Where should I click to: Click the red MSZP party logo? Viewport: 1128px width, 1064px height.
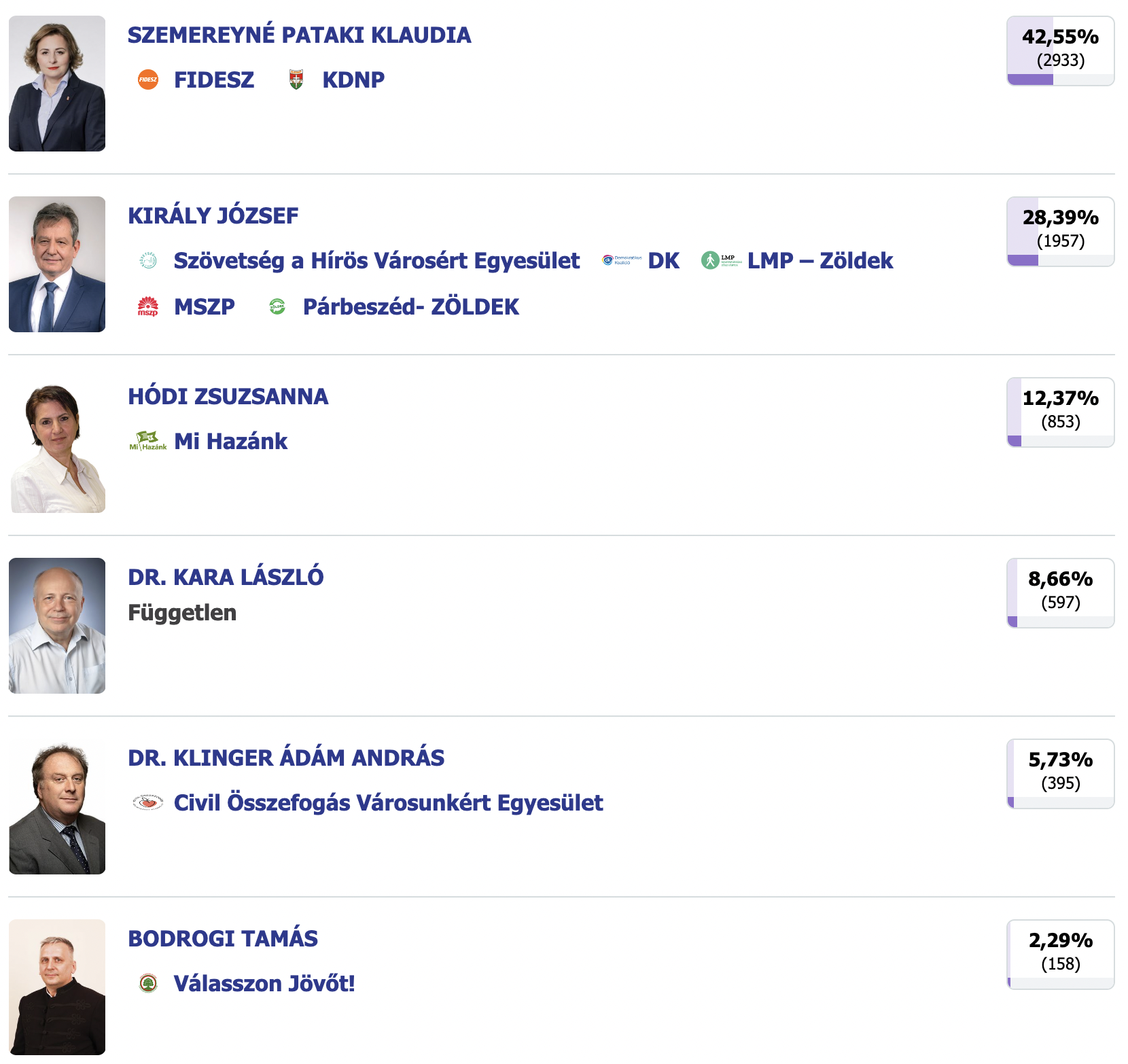pos(147,306)
